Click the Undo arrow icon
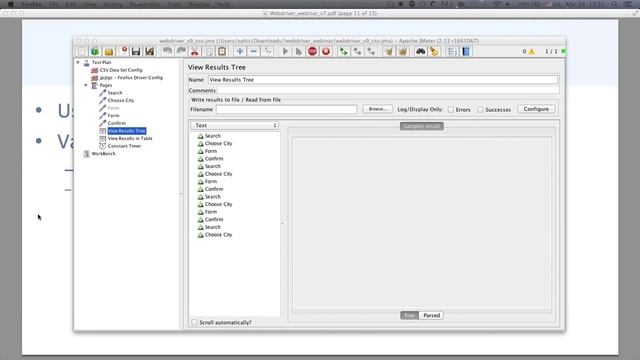This screenshot has height=360, width=640. click(x=167, y=51)
